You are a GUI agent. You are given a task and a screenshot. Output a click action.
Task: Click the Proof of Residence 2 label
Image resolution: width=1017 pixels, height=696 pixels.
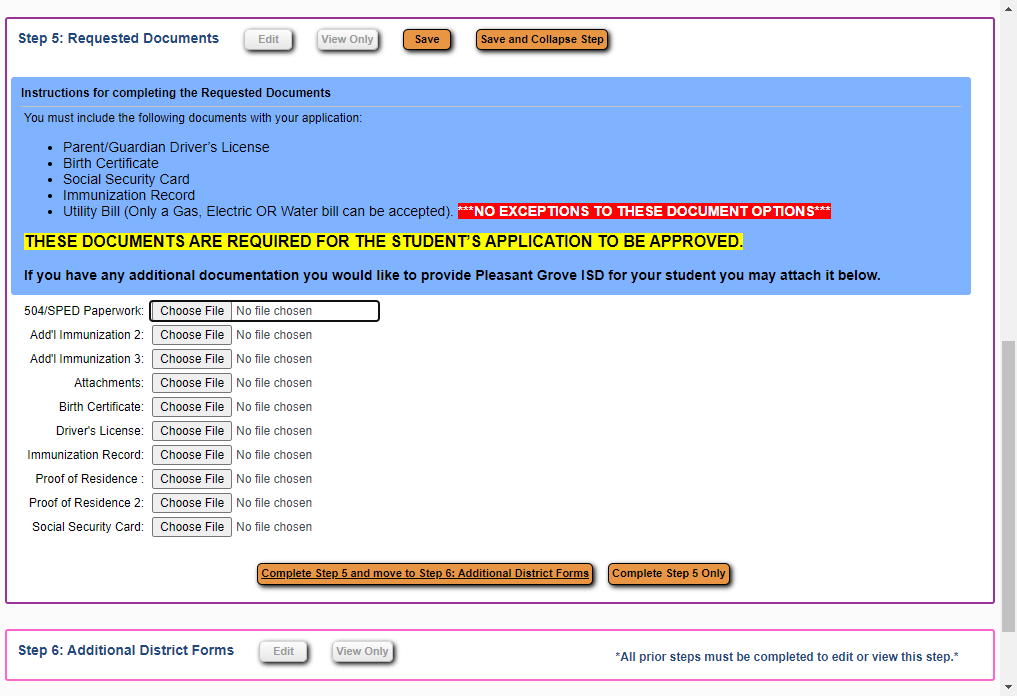(86, 503)
